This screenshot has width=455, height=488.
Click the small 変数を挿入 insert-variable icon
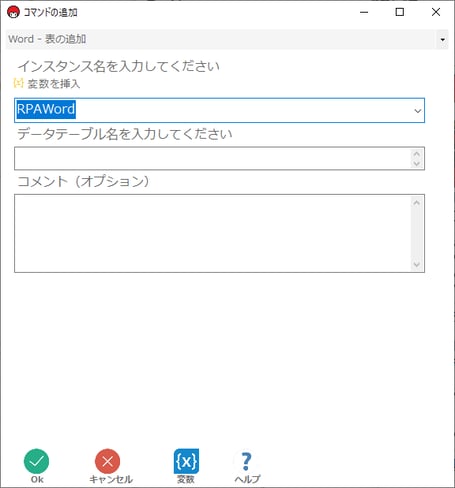point(18,83)
